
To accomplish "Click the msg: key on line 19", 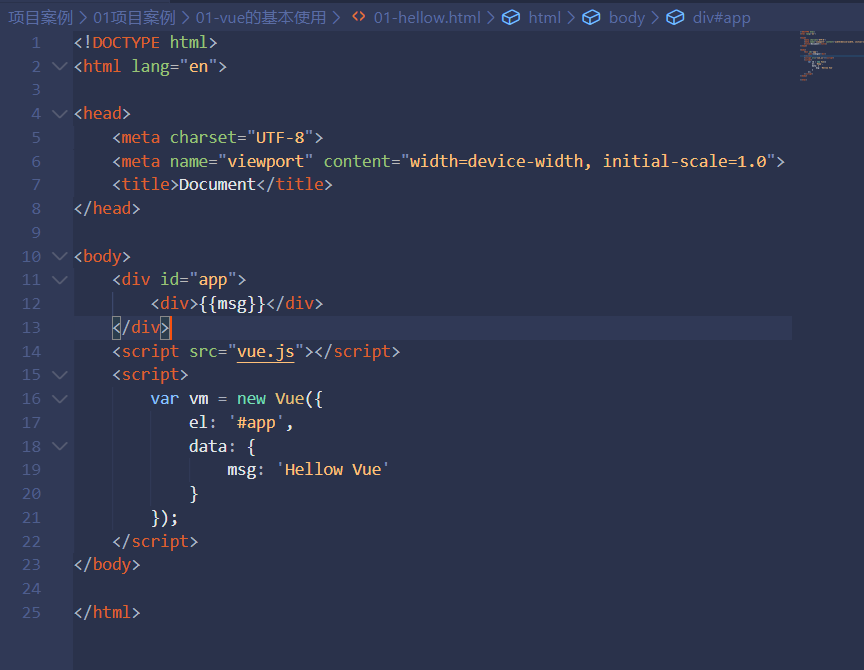I will click(246, 469).
